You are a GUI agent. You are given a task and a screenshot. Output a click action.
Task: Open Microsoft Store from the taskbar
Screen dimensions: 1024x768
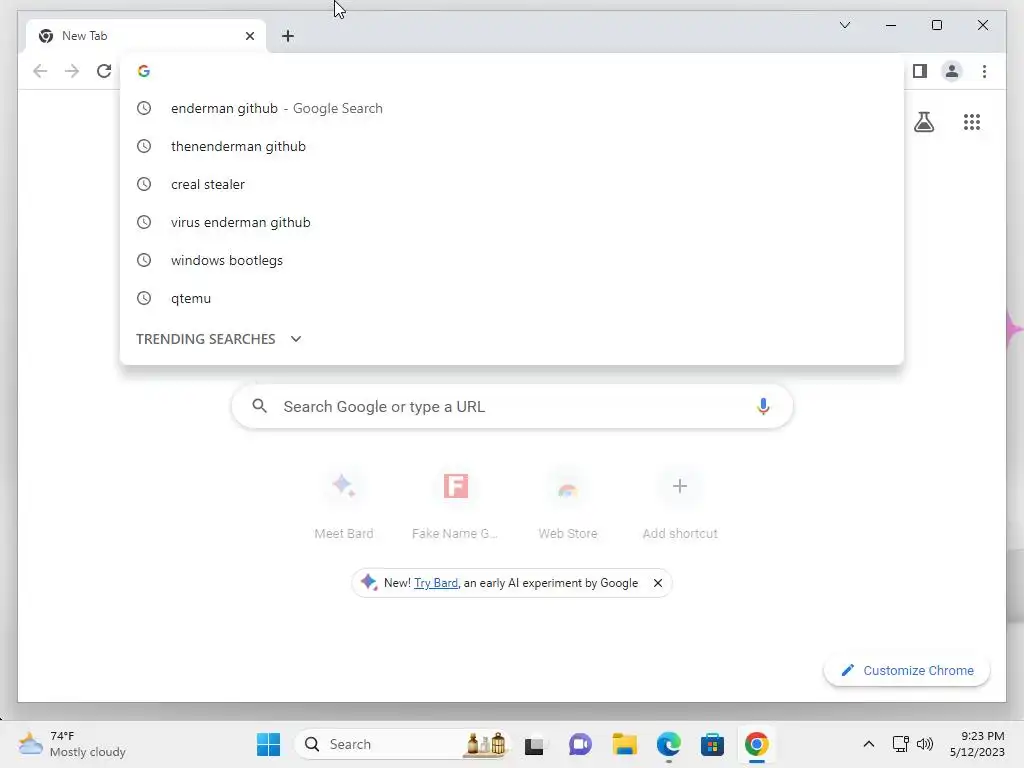(712, 744)
